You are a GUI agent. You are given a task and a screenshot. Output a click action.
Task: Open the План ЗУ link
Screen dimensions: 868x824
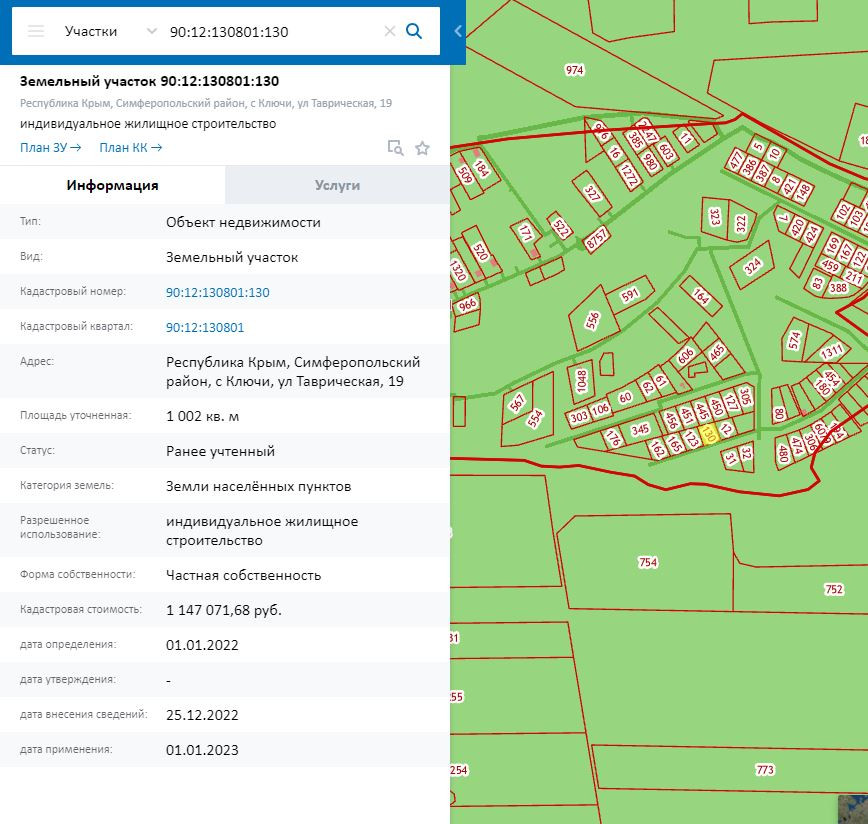click(x=50, y=147)
